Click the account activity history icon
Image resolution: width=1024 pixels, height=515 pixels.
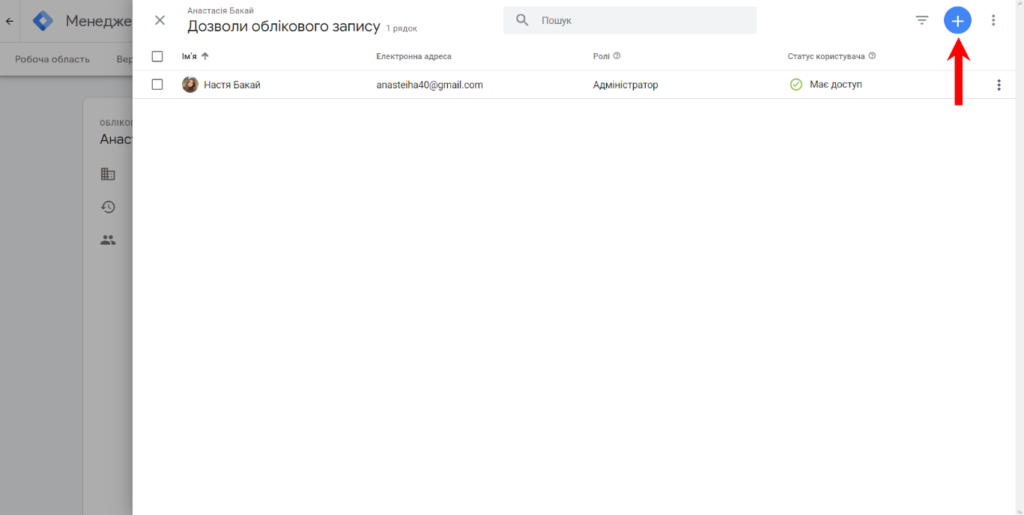point(108,207)
